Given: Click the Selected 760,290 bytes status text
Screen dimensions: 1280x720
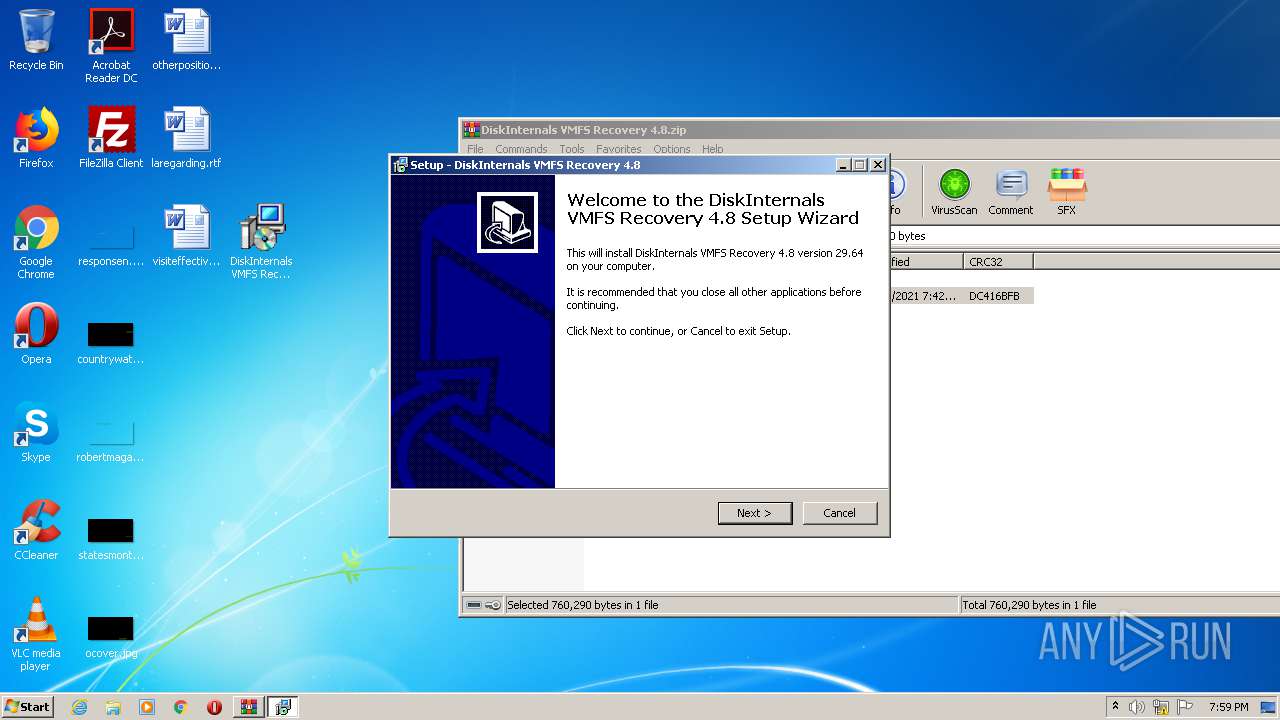Looking at the screenshot, I should [582, 605].
